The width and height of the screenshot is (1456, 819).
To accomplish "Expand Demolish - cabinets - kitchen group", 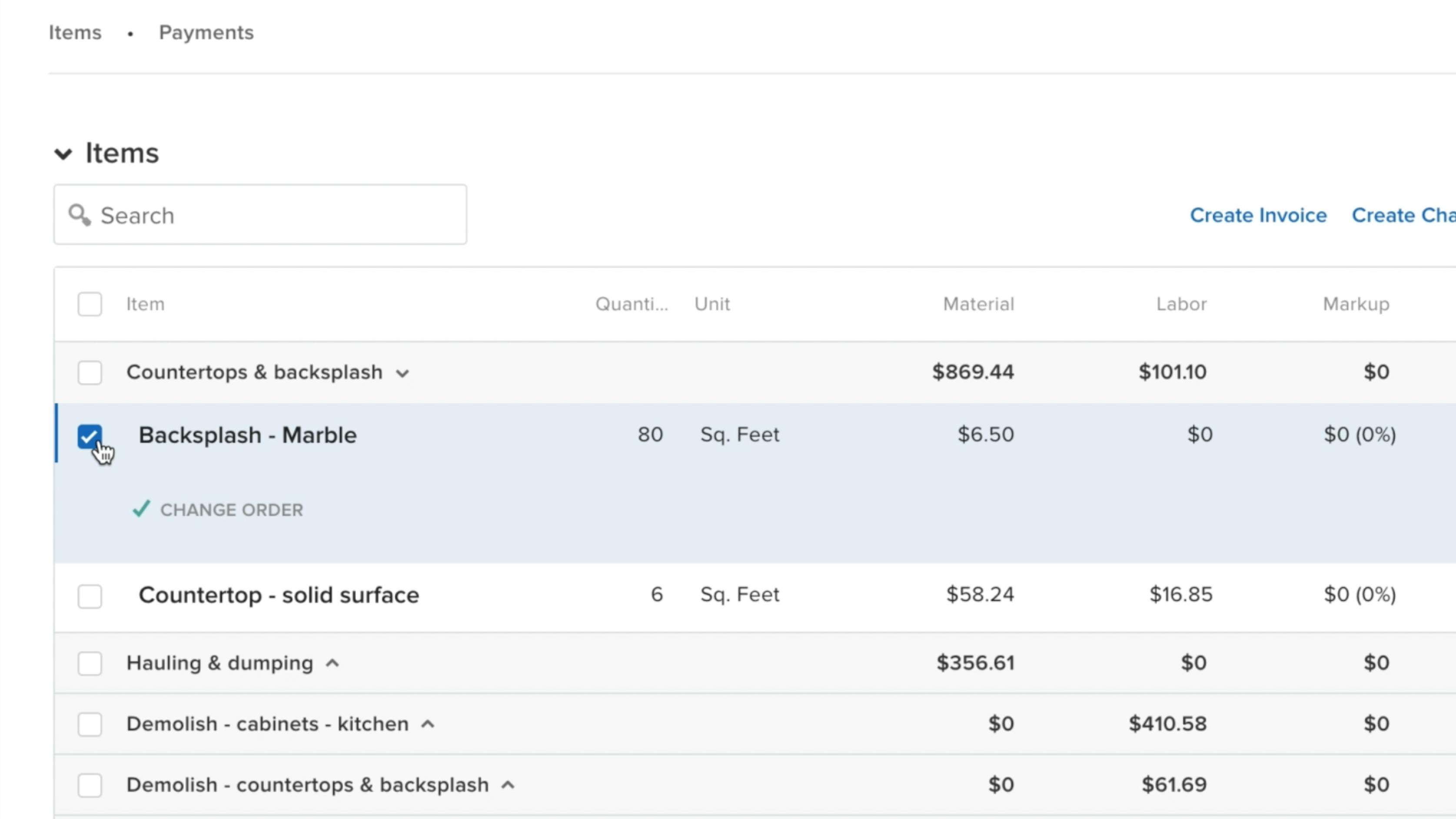I will tap(429, 724).
